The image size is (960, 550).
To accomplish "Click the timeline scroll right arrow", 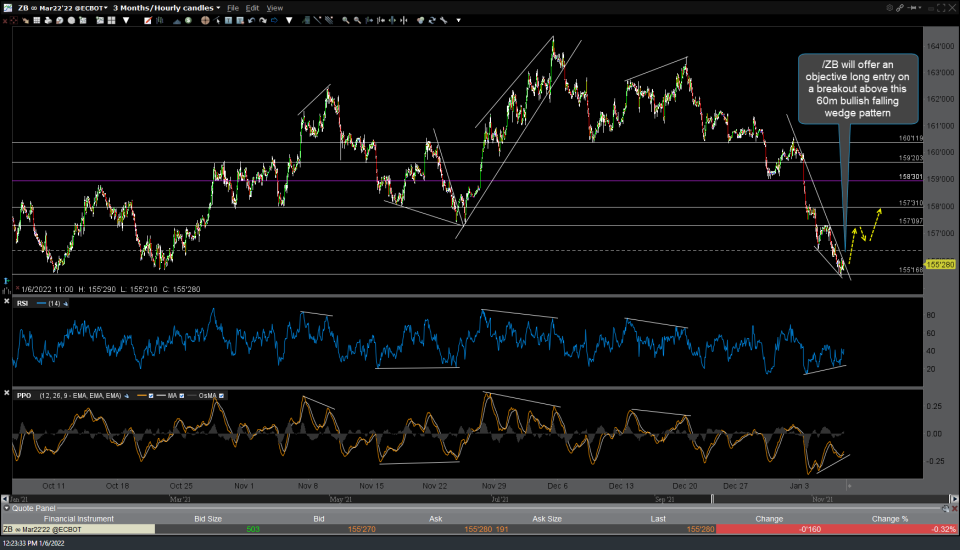I will (x=954, y=499).
